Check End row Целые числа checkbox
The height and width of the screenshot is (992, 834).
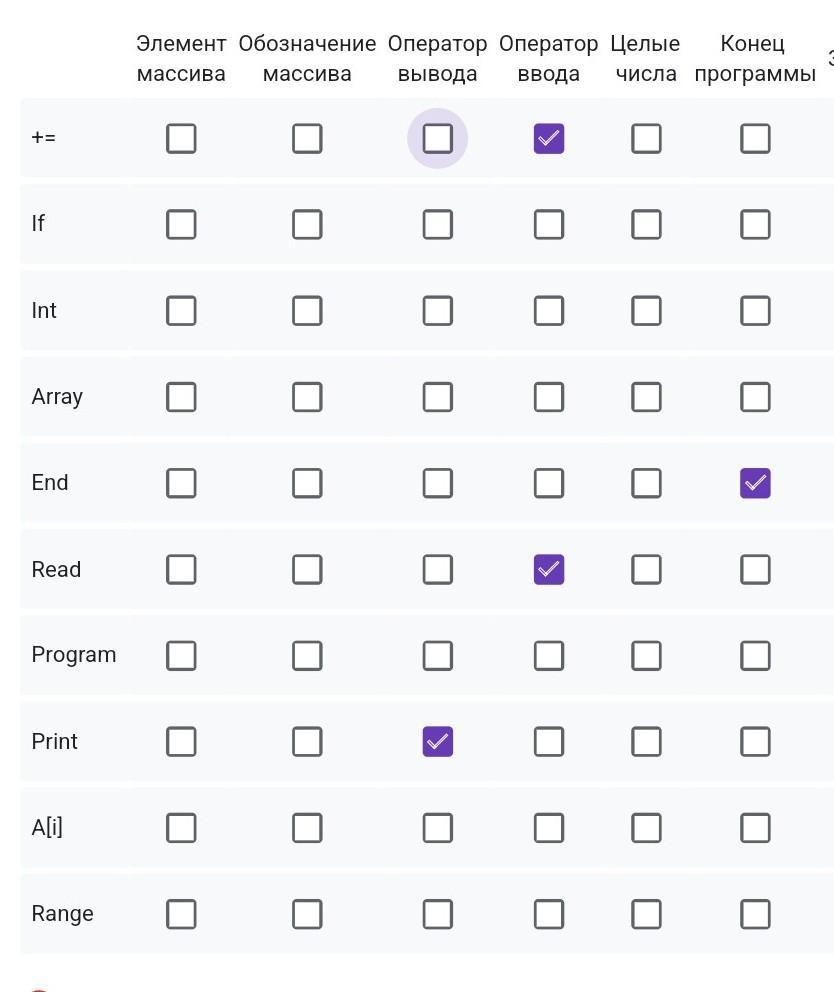click(x=646, y=483)
